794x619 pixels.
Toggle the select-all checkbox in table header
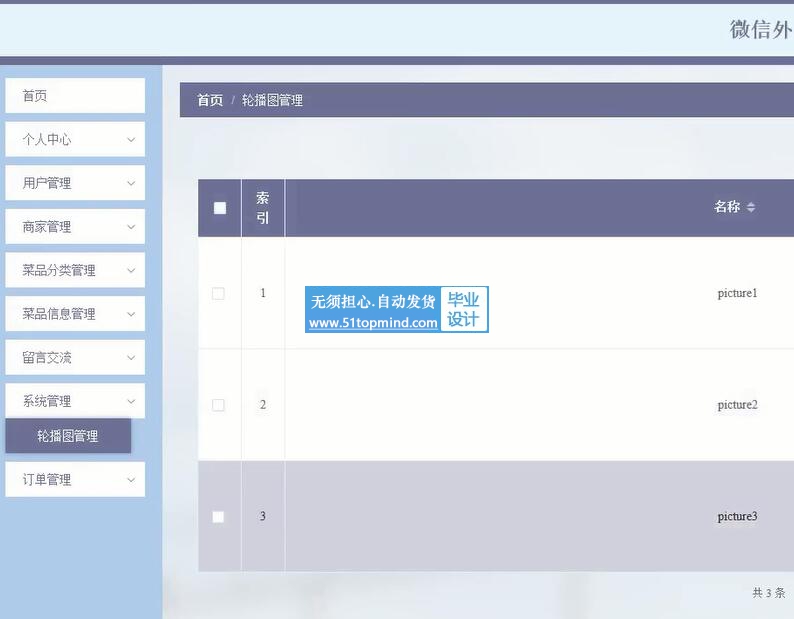pyautogui.click(x=220, y=208)
